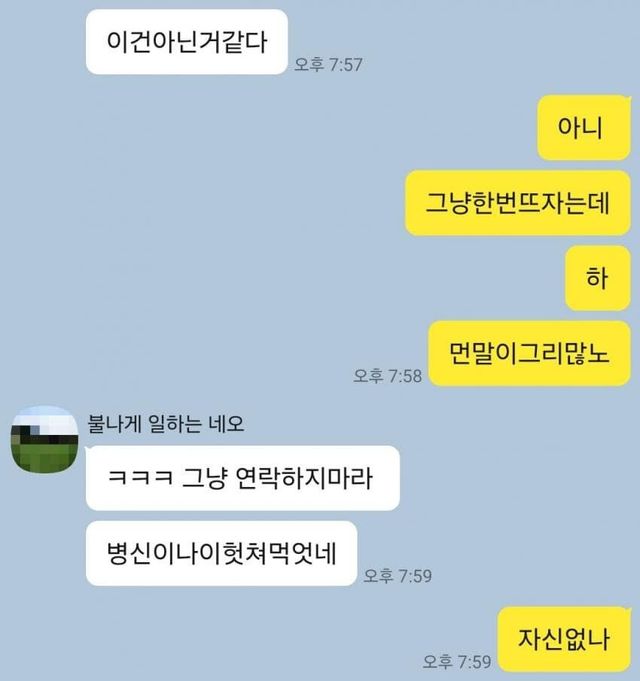Image resolution: width=640 pixels, height=681 pixels.
Task: Tap the sender name 불나게 일하는 네오
Action: click(x=166, y=424)
